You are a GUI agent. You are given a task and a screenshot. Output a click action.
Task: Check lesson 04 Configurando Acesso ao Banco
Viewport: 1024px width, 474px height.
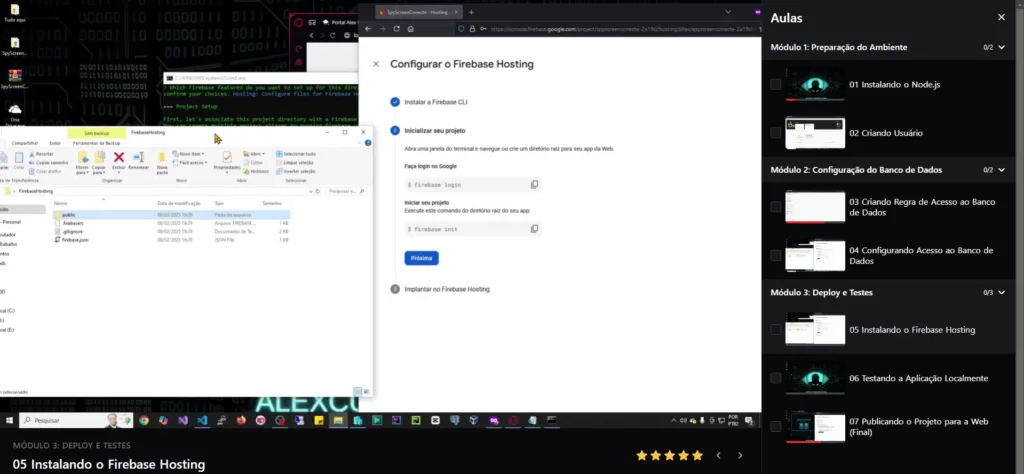click(x=775, y=255)
